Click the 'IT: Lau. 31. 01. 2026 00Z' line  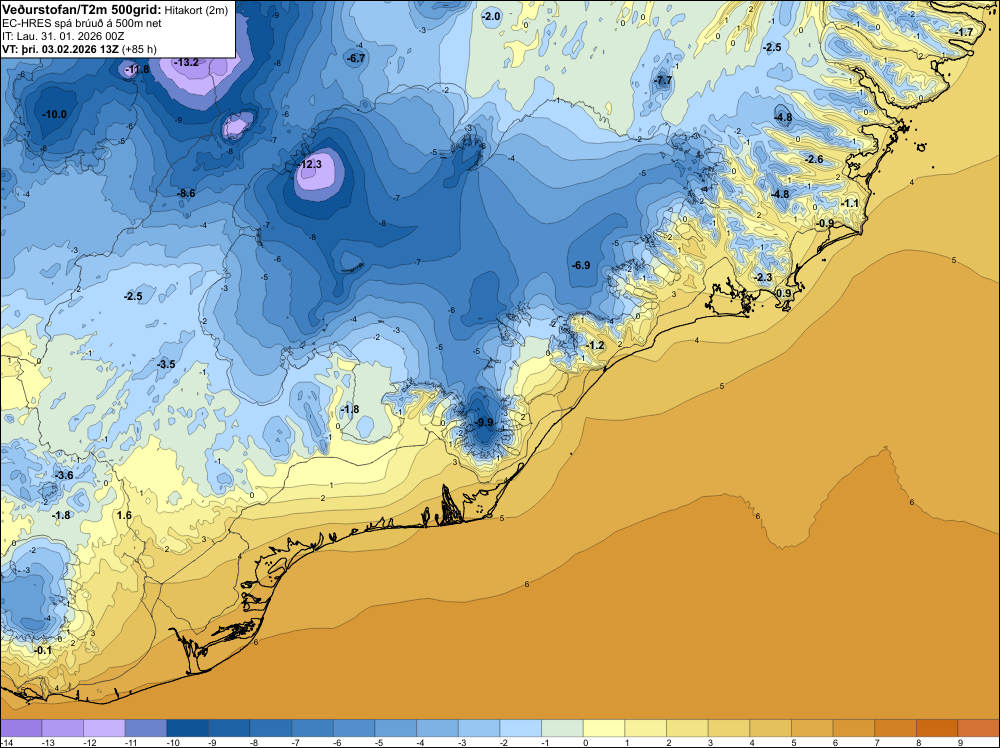(63, 36)
